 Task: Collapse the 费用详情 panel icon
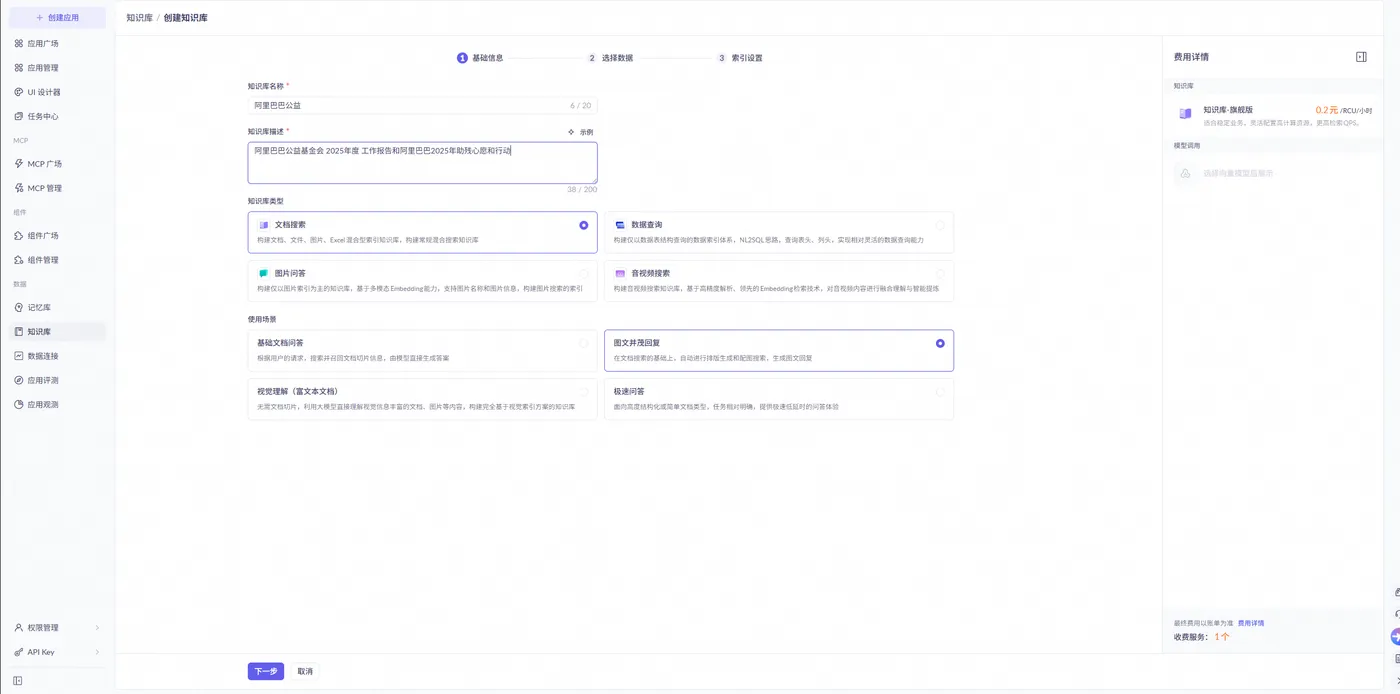pyautogui.click(x=1361, y=57)
